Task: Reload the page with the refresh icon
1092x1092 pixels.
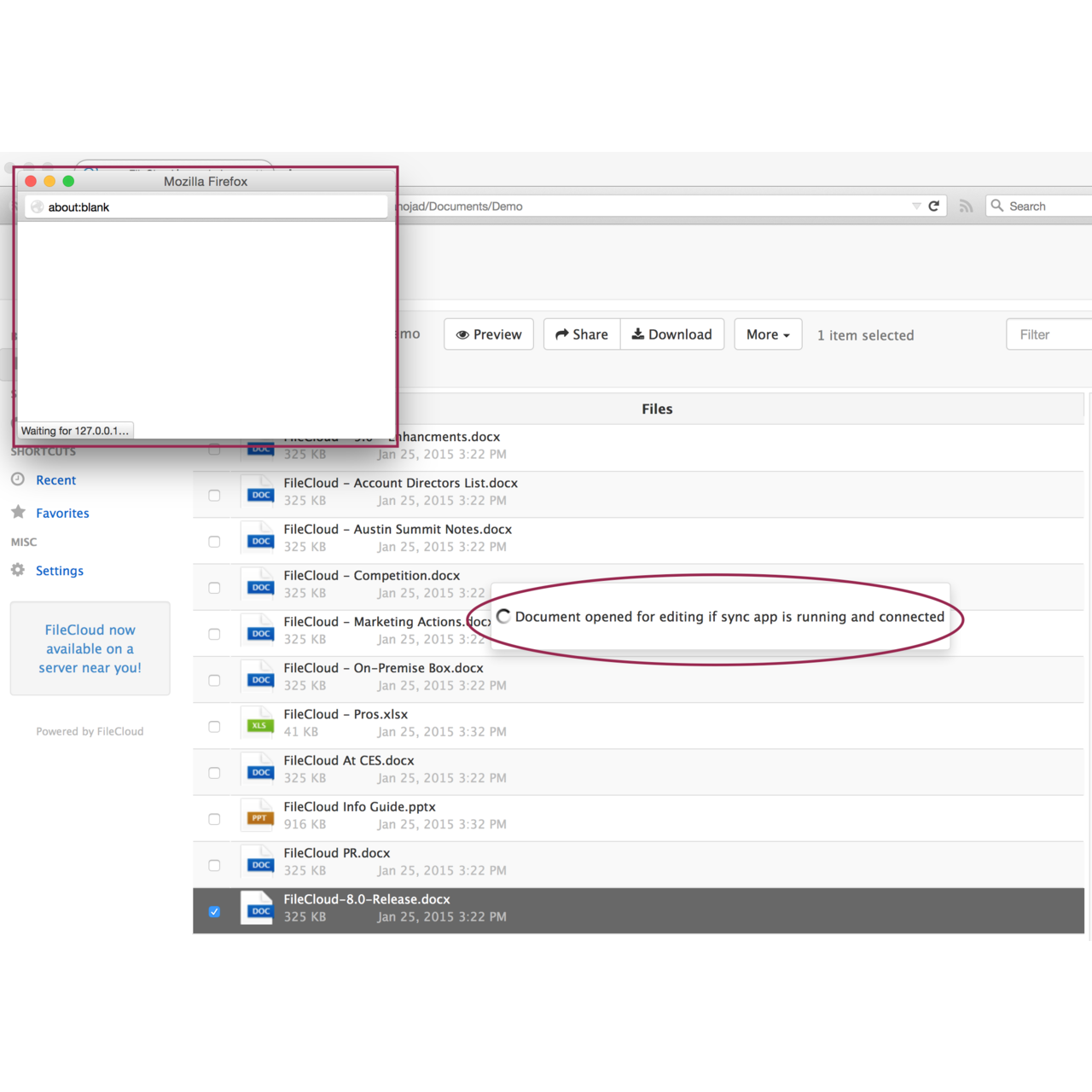Action: click(x=934, y=206)
